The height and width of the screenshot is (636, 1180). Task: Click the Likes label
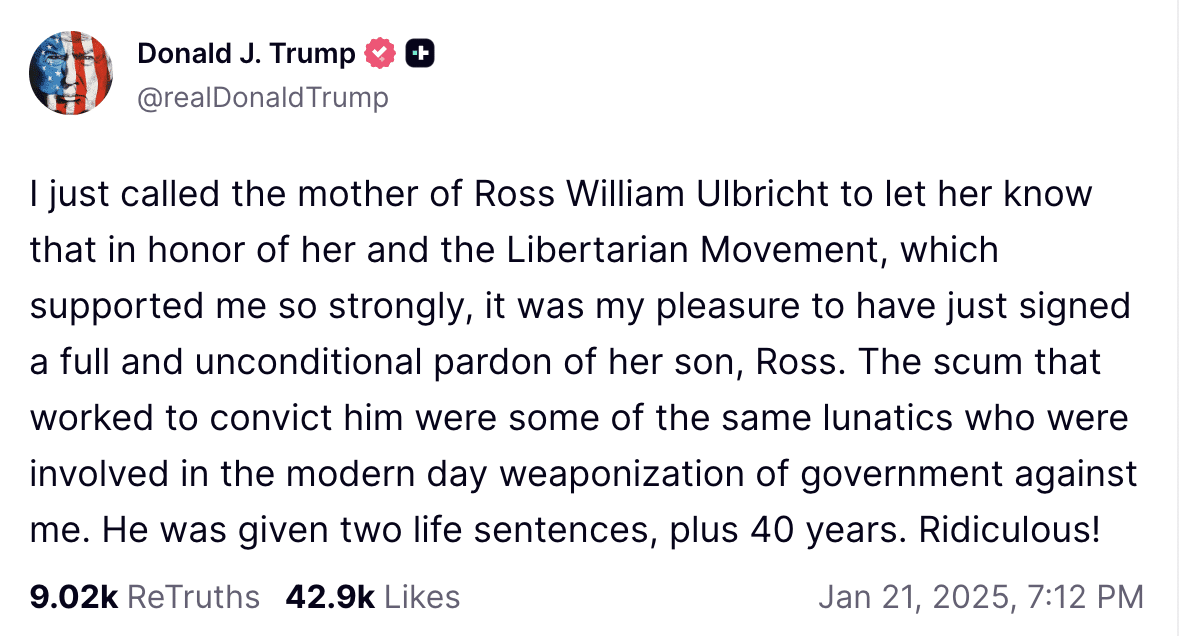point(422,597)
